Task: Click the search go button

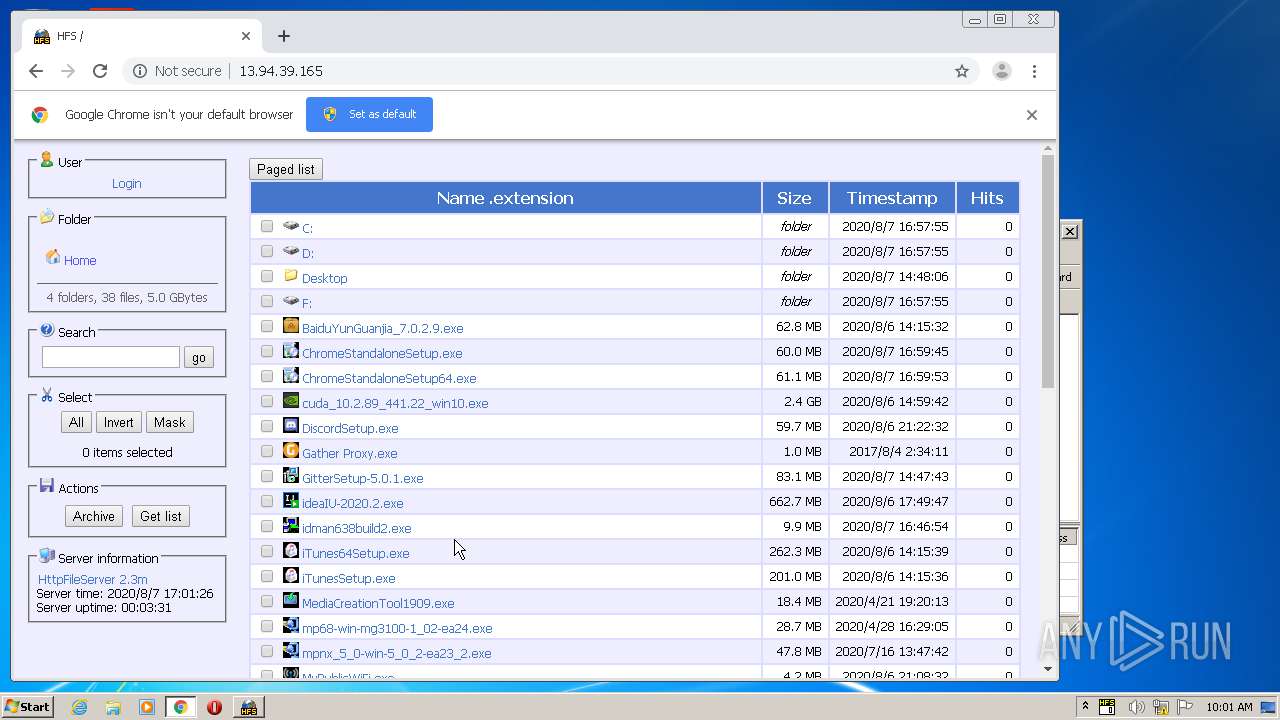Action: (x=199, y=357)
